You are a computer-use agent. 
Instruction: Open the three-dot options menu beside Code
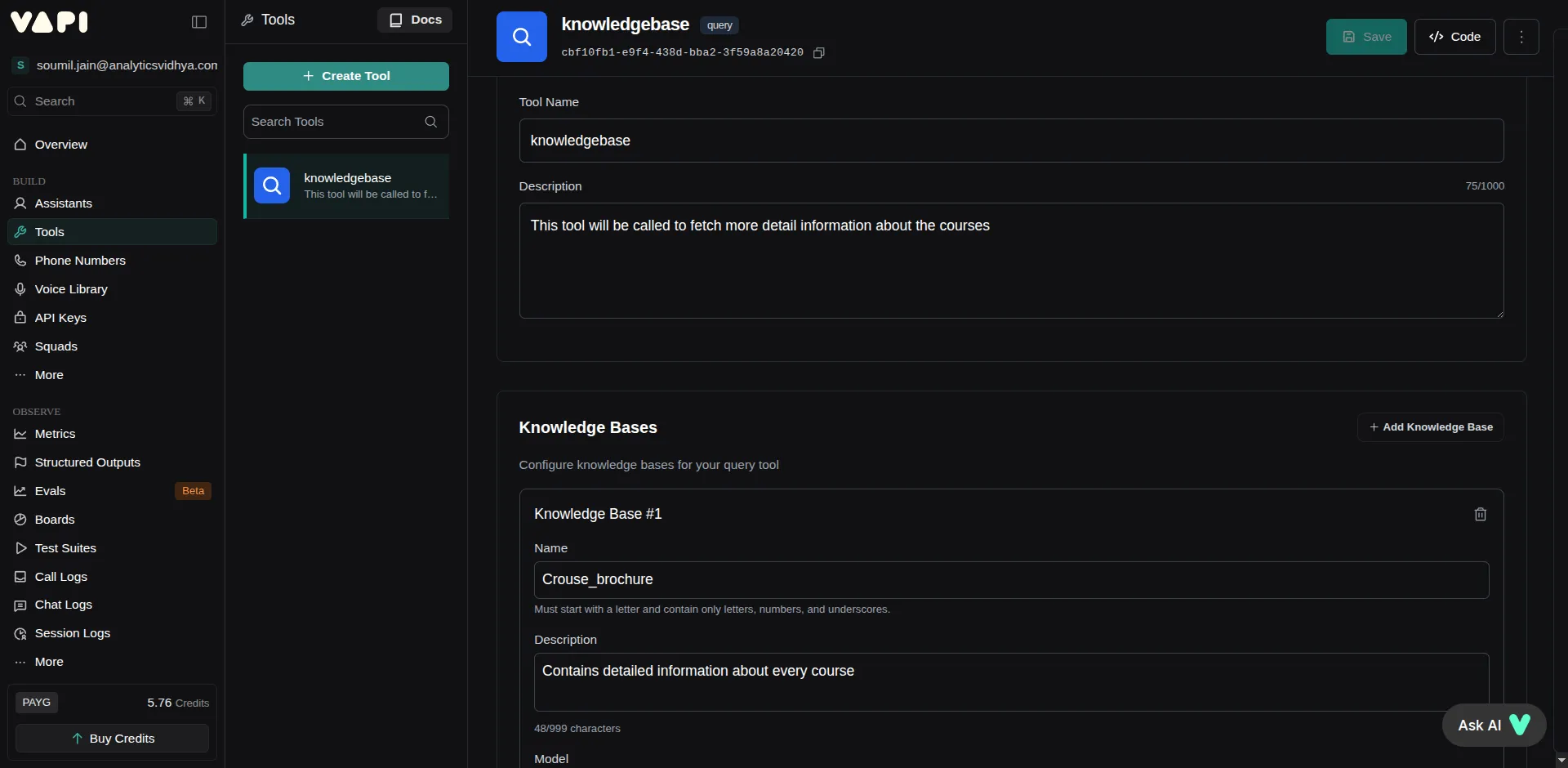pos(1521,37)
